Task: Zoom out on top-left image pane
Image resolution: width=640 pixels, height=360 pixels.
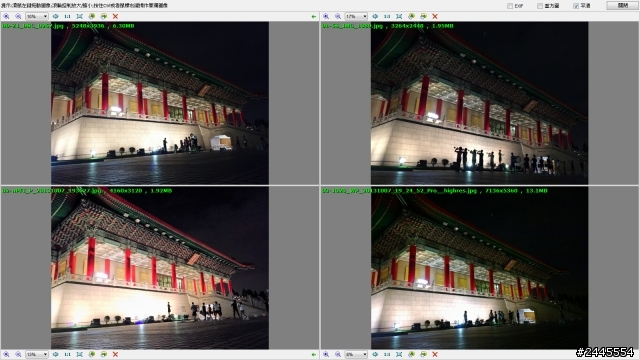Action: [x=18, y=16]
